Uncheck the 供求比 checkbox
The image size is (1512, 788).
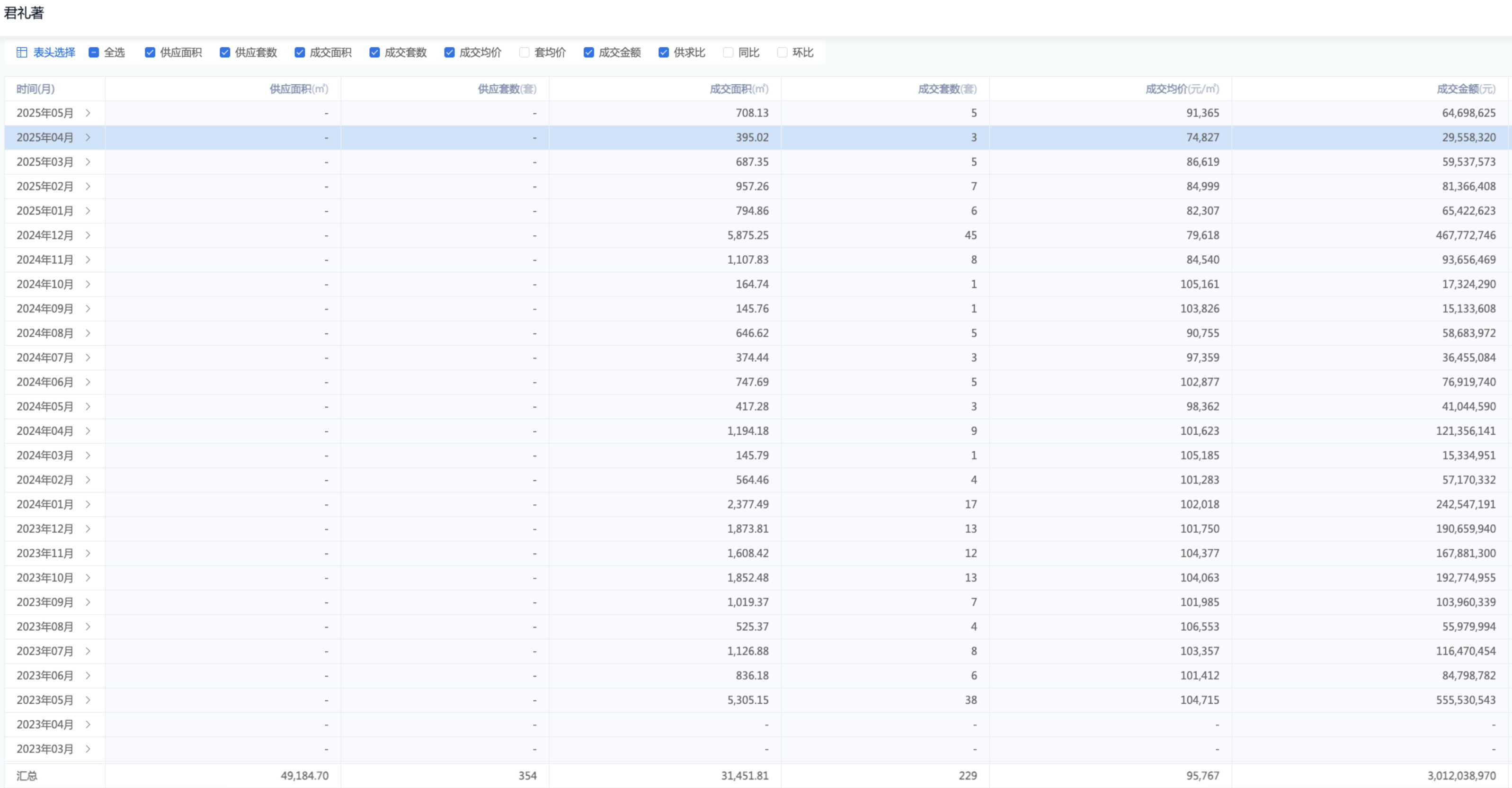coord(664,52)
